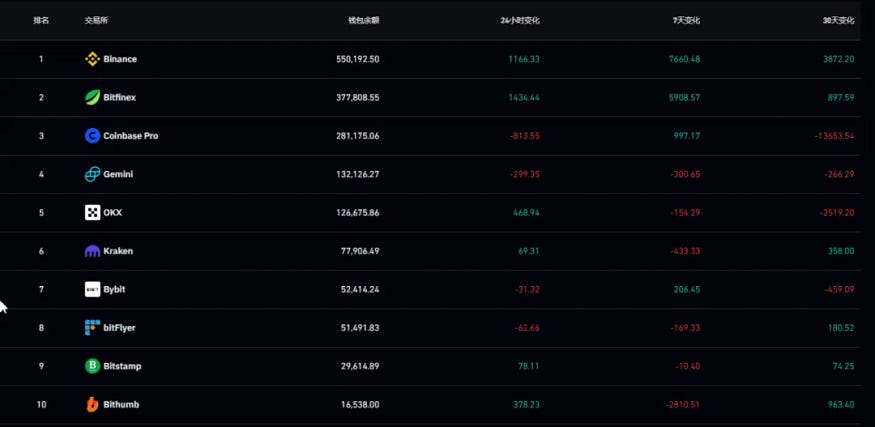Viewport: 875px width, 427px height.
Task: Click Bitstamp 24h change 78.11
Action: (528, 366)
